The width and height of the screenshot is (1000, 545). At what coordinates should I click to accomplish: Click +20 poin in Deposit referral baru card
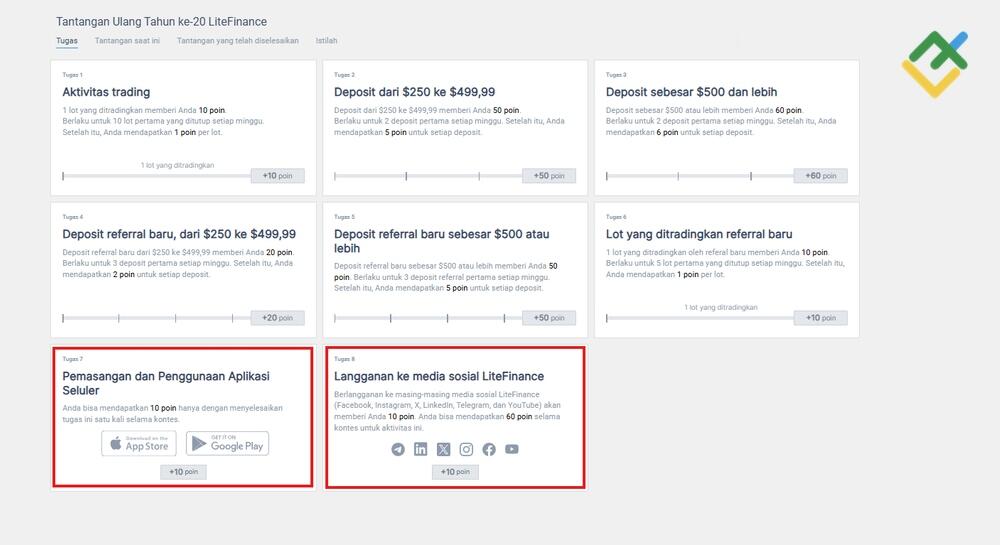coord(277,318)
